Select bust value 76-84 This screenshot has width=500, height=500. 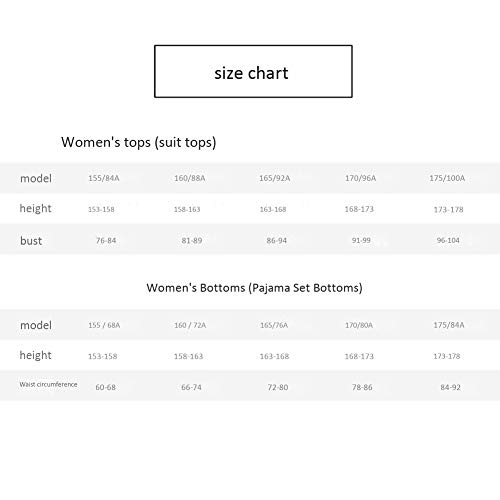coord(106,240)
